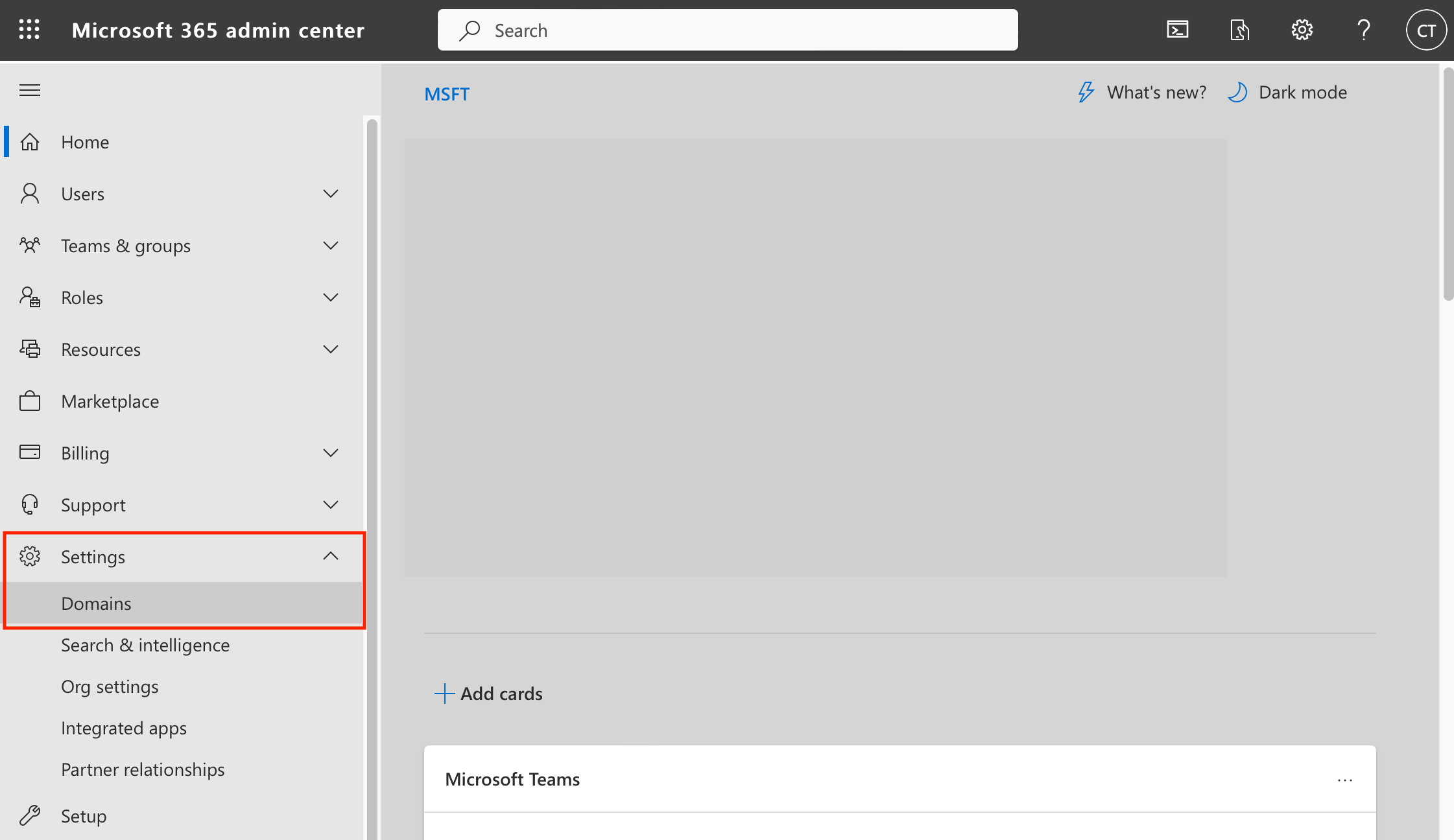The image size is (1454, 840).
Task: Expand the Support chevron
Action: tap(331, 505)
